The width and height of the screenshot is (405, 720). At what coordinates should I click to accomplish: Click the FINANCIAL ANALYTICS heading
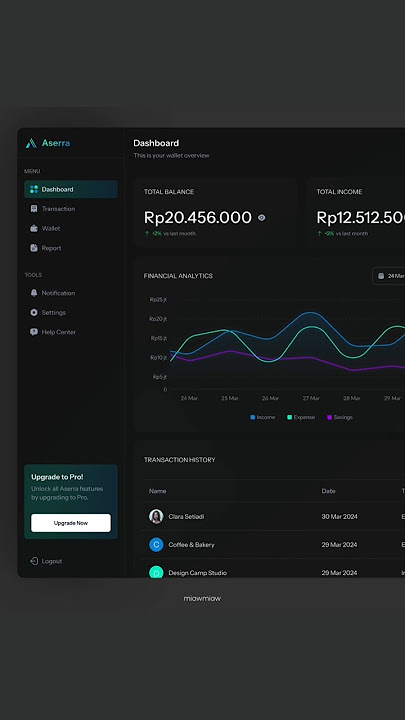178,276
